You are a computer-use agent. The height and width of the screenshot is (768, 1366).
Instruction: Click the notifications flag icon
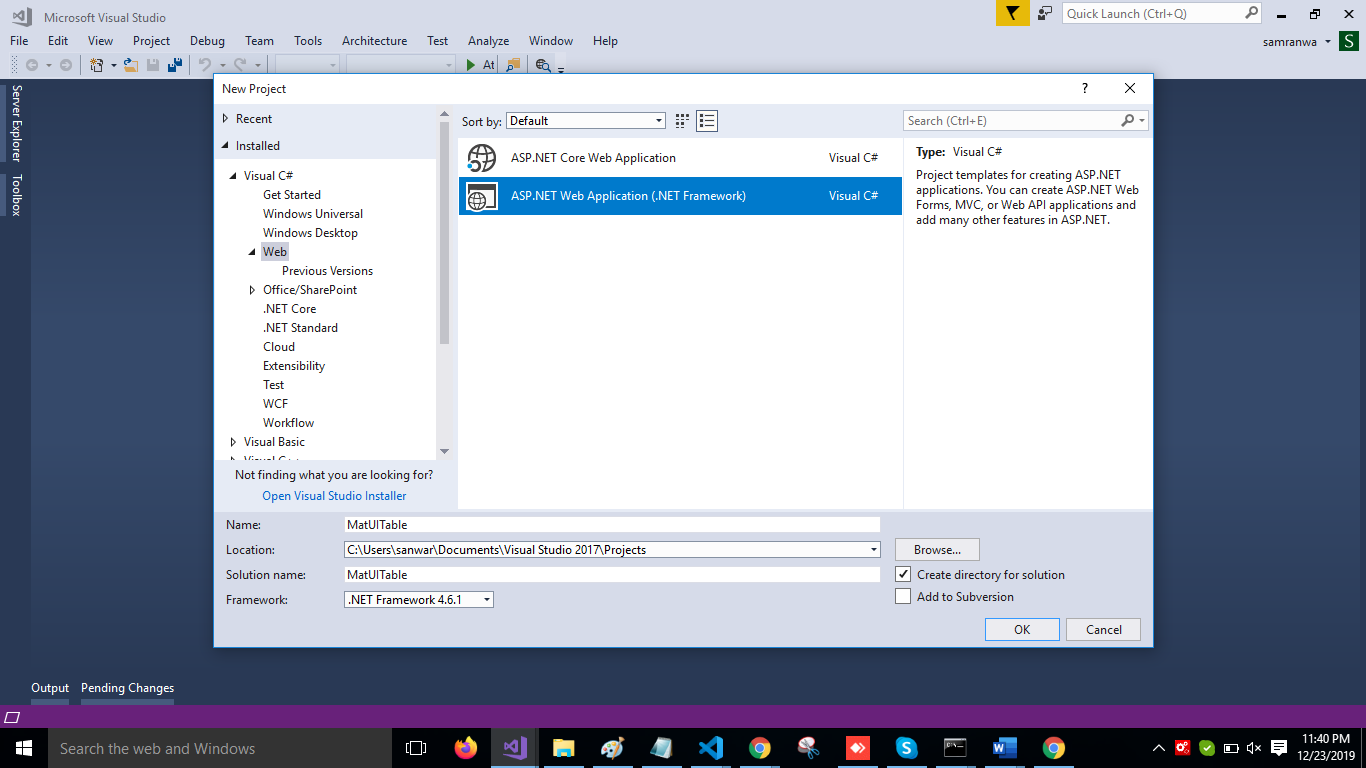click(1012, 13)
